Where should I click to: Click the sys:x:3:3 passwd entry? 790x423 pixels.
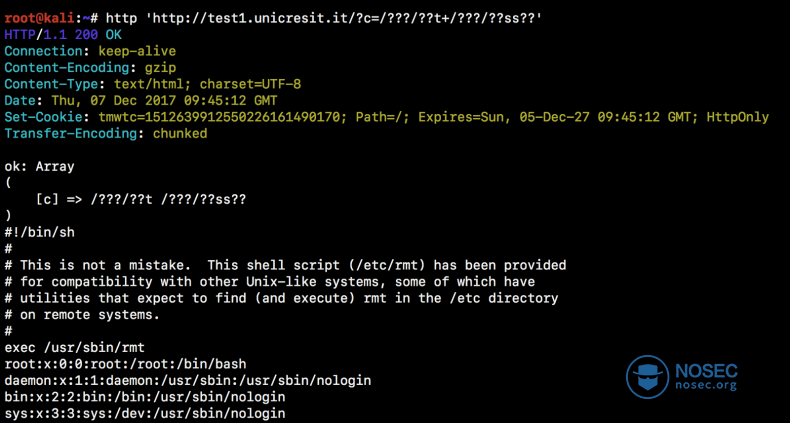click(x=145, y=413)
